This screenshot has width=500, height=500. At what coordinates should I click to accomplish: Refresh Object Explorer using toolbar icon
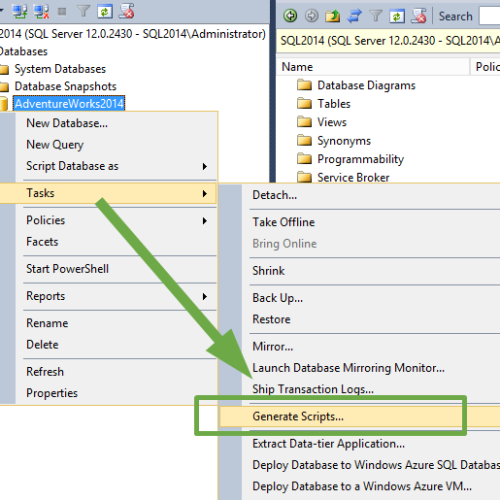105,12
